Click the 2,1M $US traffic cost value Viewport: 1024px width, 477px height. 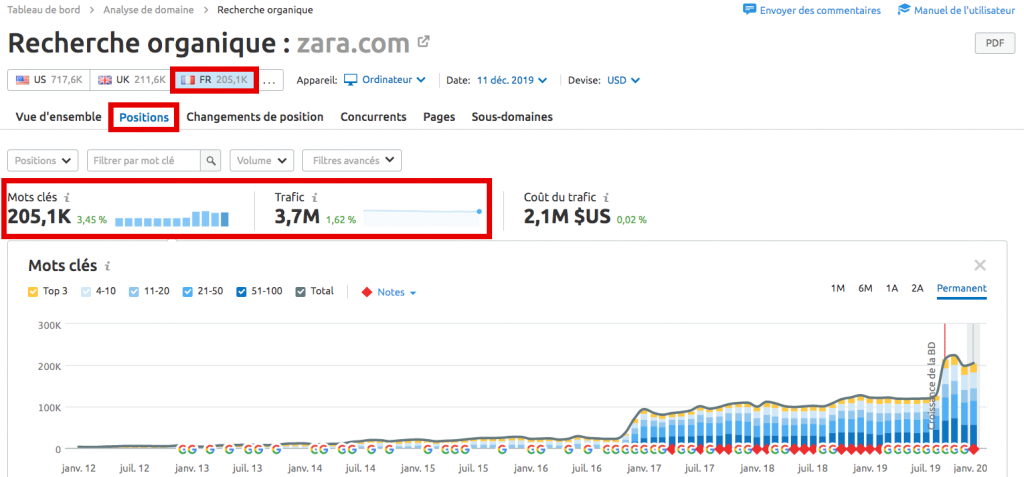pos(567,217)
